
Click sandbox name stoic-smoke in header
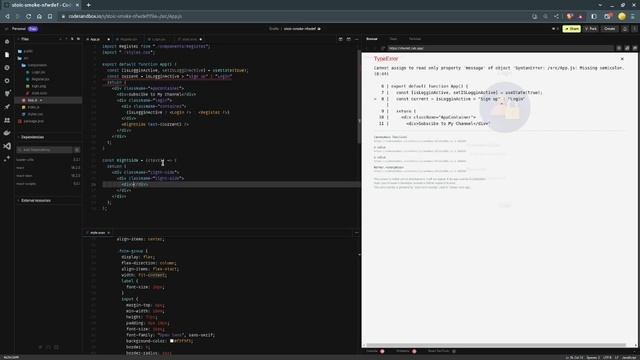300,29
